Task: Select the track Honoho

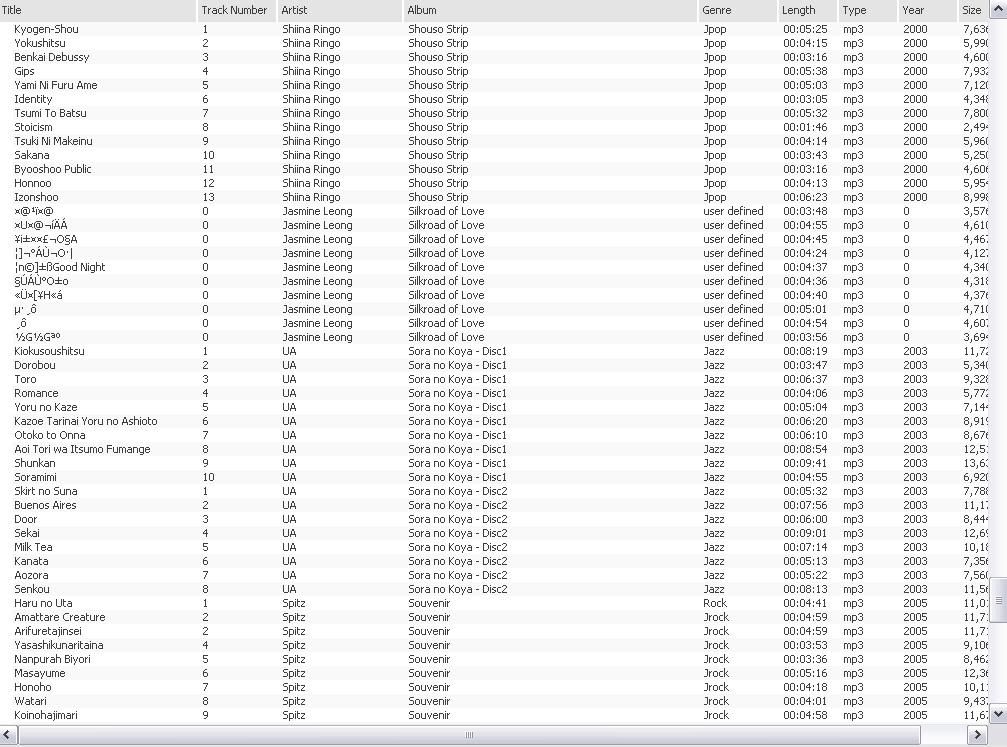Action: pos(33,687)
